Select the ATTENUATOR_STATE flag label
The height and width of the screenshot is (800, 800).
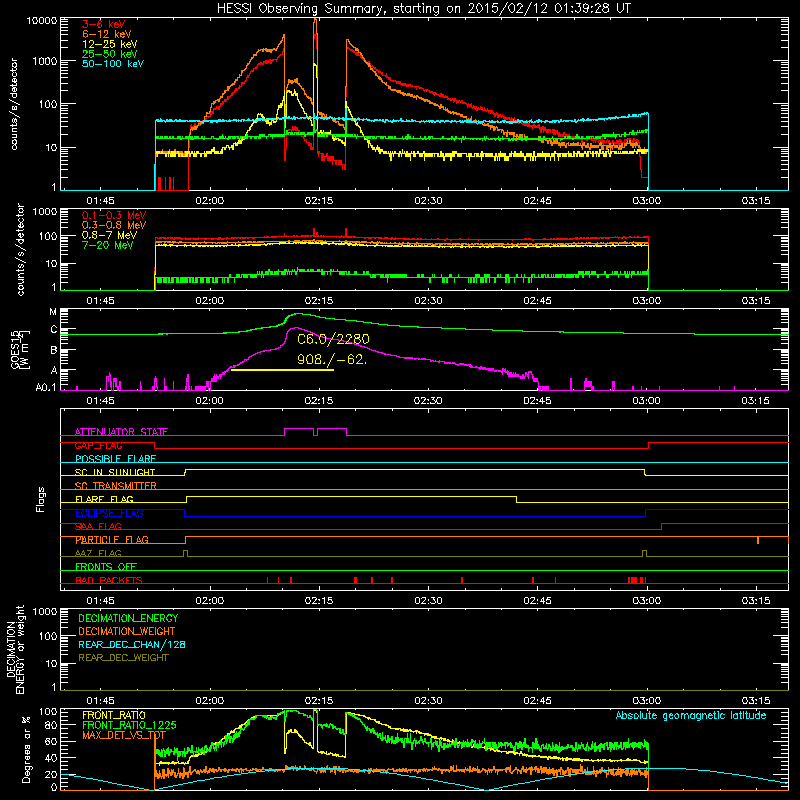(121, 432)
